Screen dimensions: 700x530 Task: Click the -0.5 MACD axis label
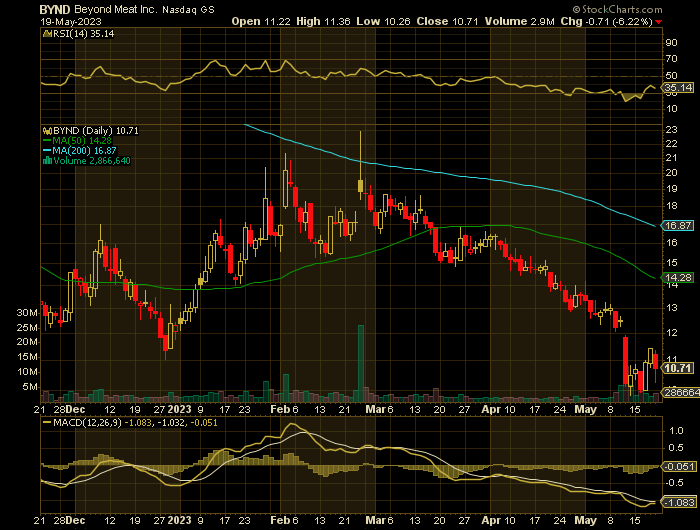click(x=675, y=483)
